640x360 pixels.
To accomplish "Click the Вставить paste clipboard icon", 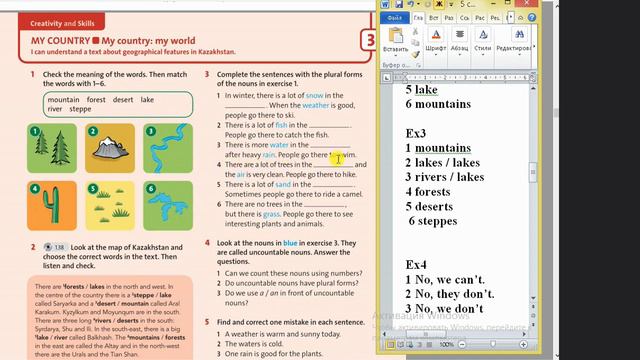I will (x=396, y=35).
